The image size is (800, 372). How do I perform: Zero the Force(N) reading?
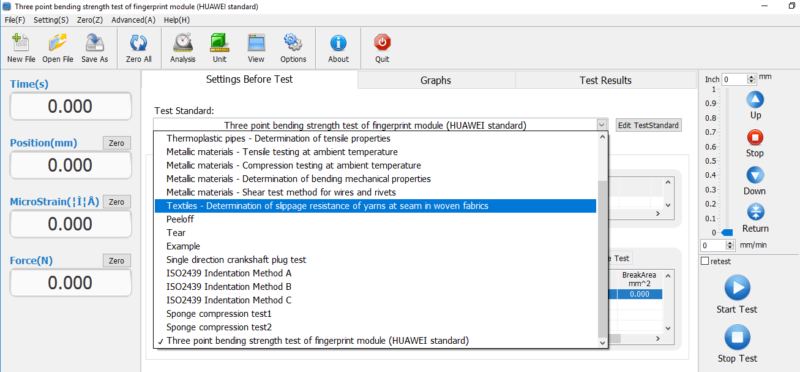pyautogui.click(x=116, y=261)
